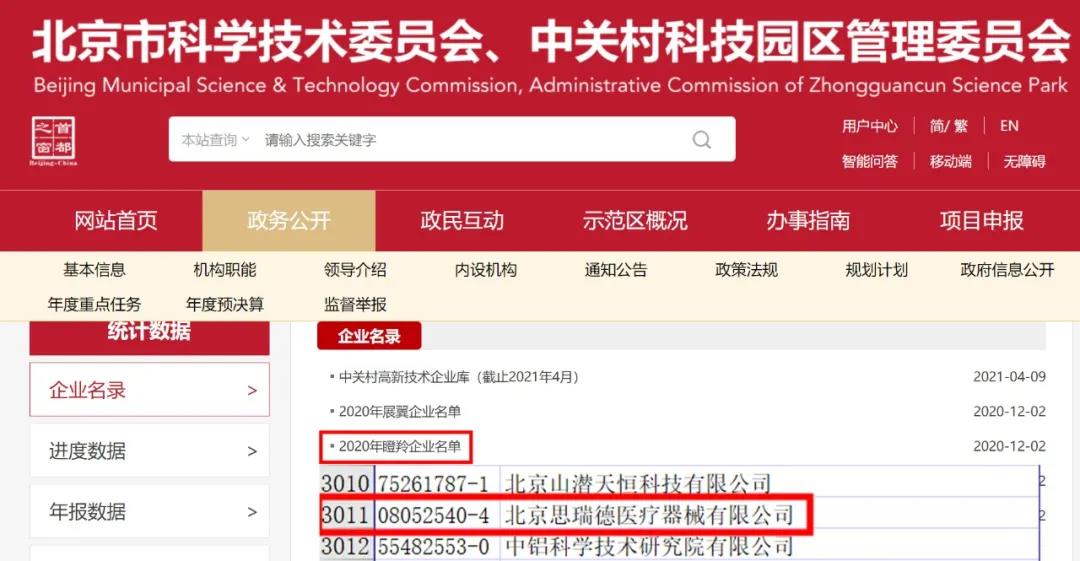
Task: Select 政务公开 main menu tab
Action: pos(289,221)
